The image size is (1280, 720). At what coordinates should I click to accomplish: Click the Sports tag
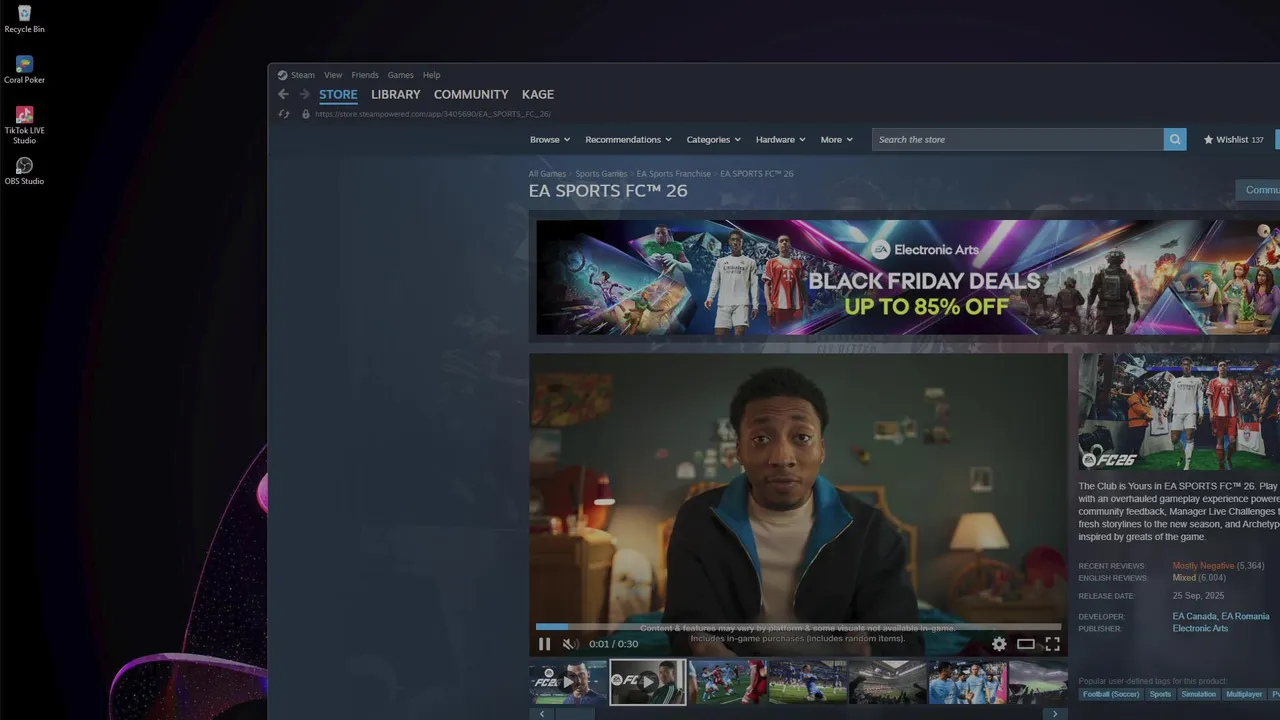tap(1160, 694)
